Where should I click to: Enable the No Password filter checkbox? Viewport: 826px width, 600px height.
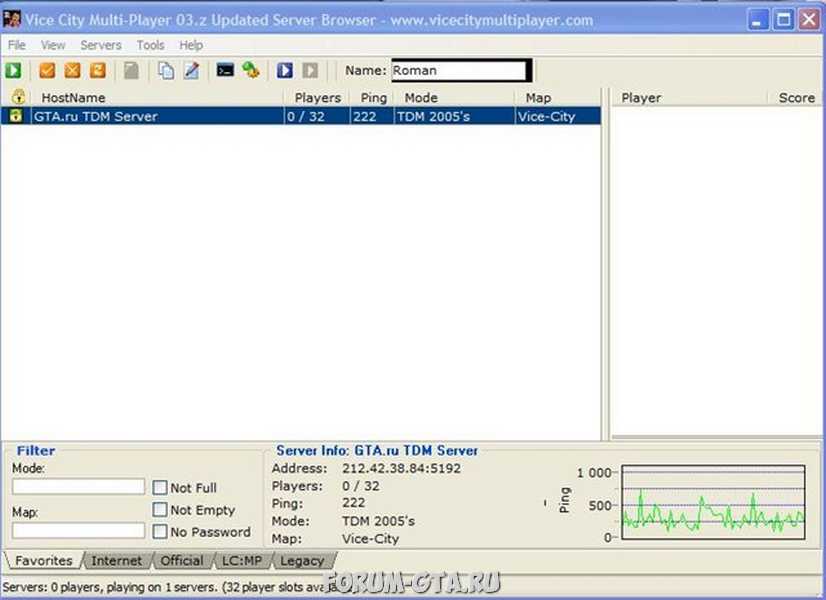tap(160, 532)
